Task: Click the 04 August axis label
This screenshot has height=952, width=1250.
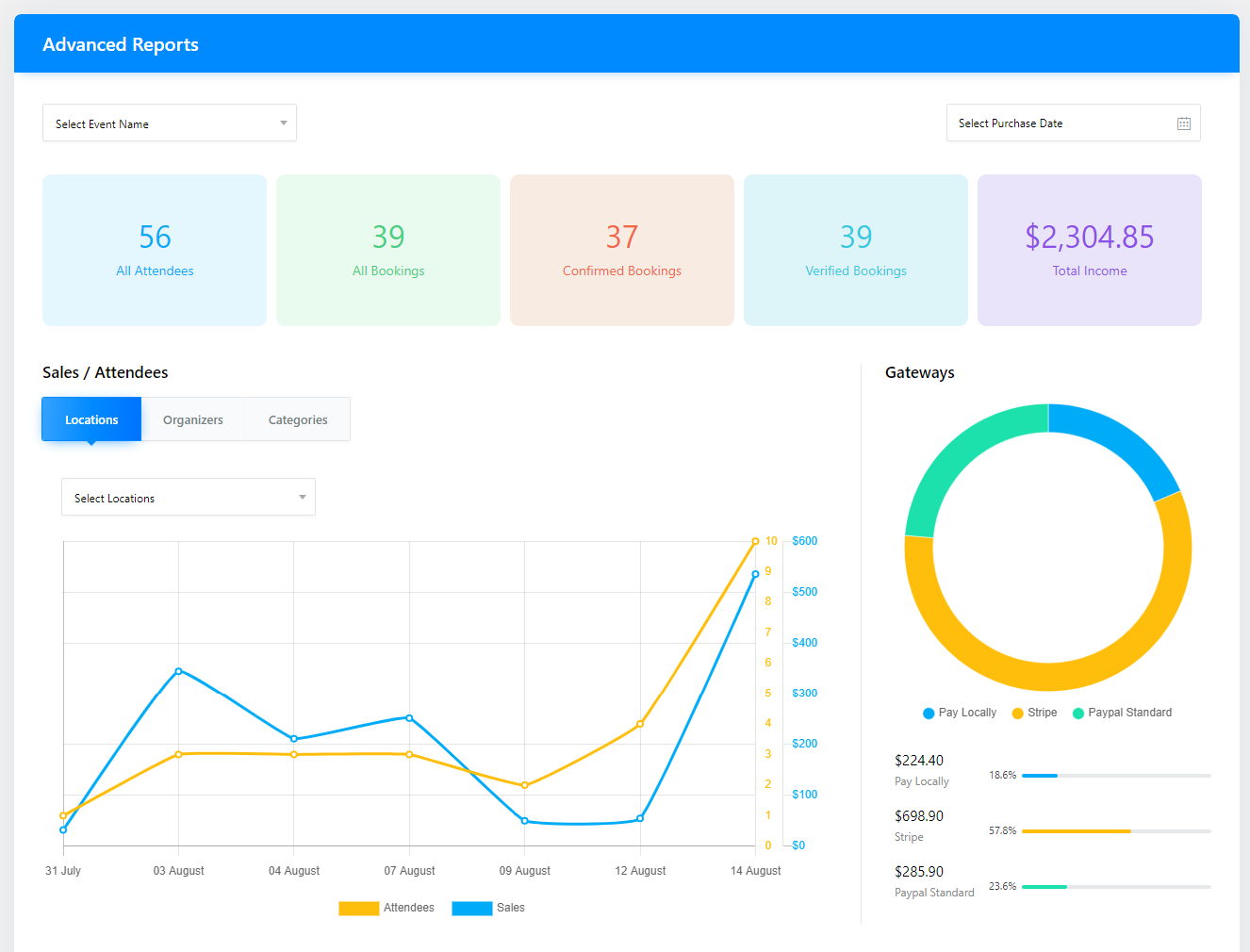Action: pyautogui.click(x=294, y=871)
